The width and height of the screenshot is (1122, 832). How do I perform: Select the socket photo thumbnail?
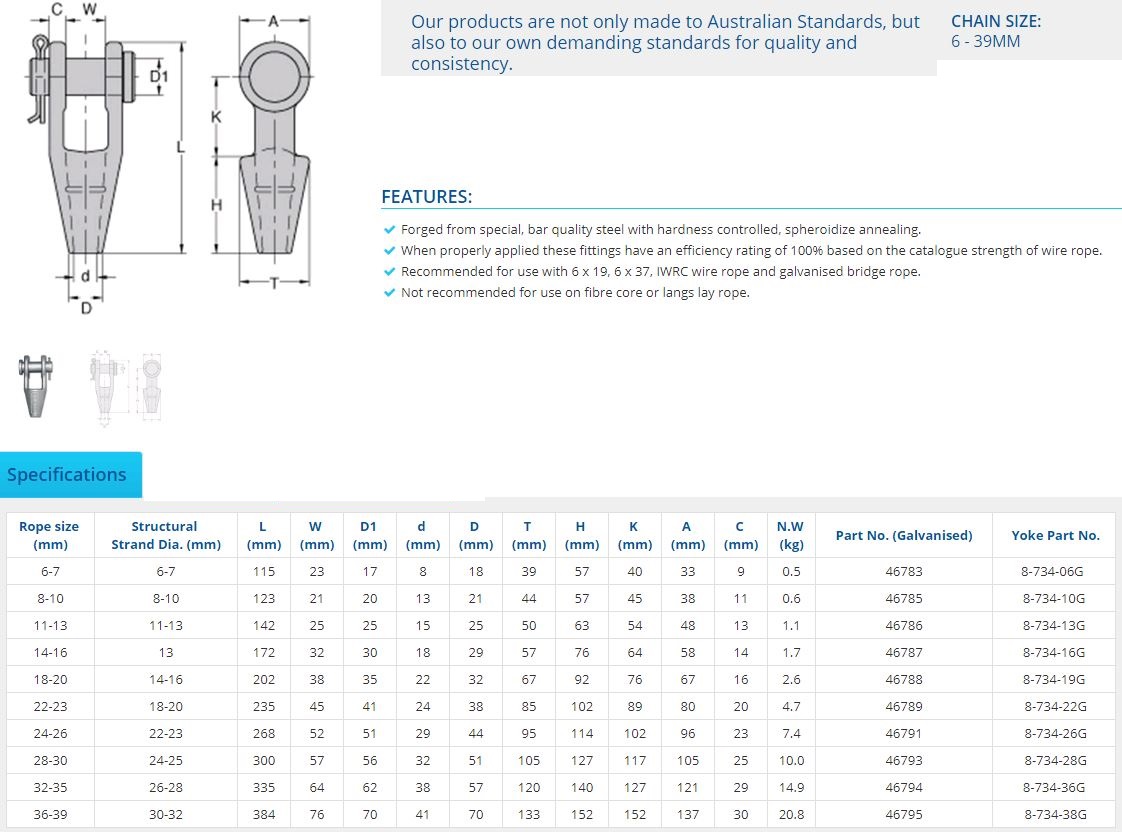click(36, 386)
